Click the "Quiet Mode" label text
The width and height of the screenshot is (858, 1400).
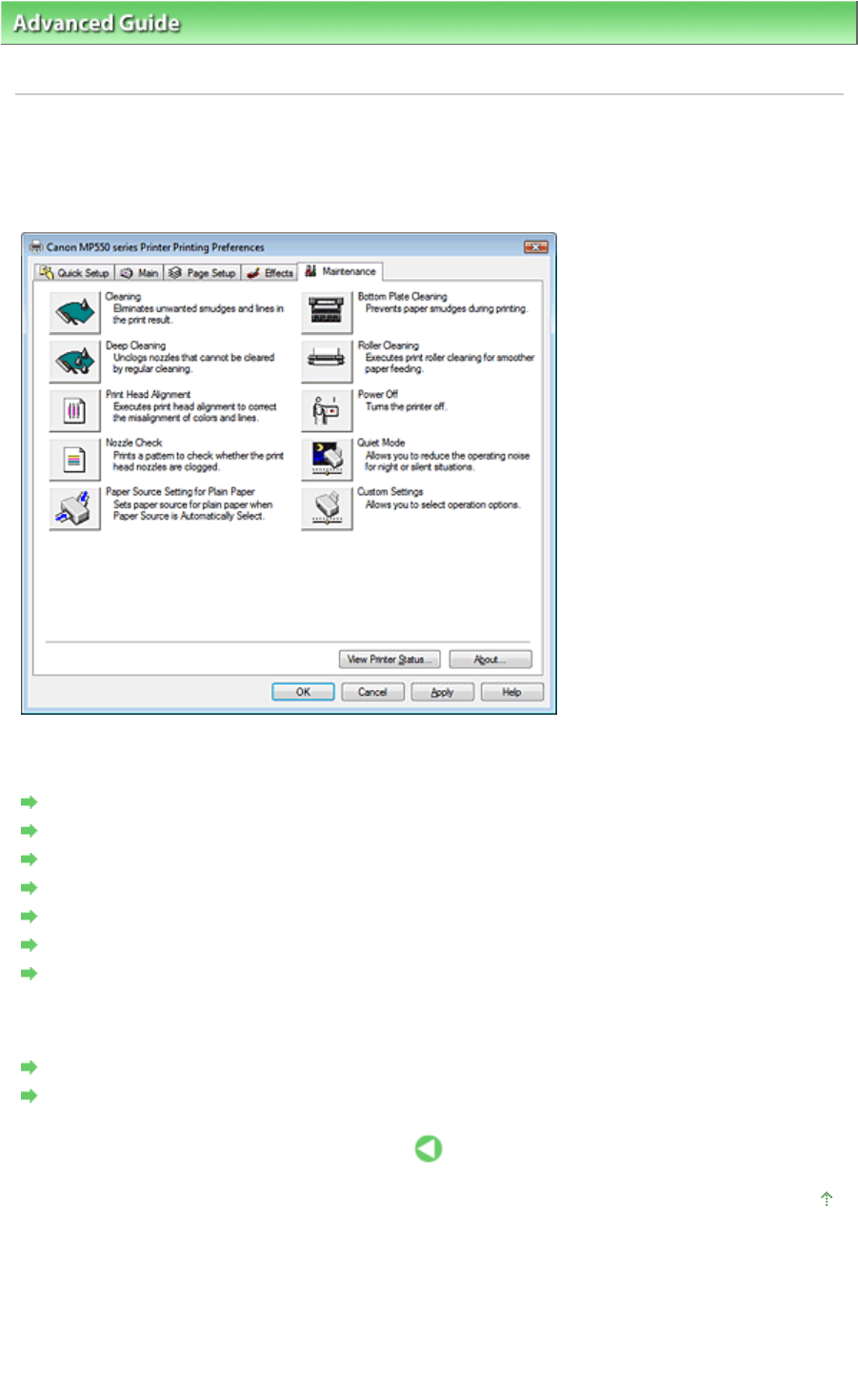pos(381,443)
